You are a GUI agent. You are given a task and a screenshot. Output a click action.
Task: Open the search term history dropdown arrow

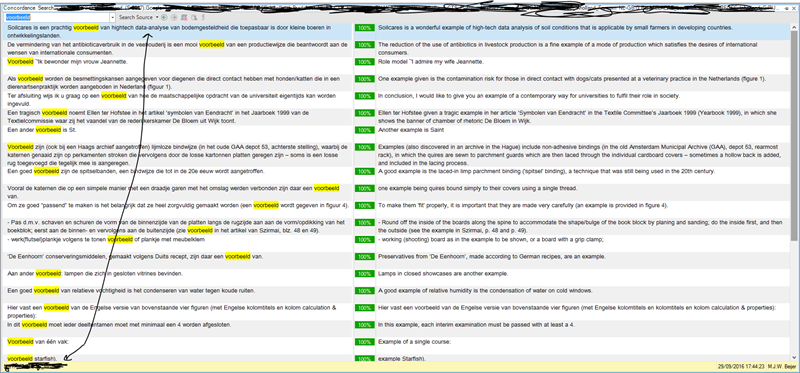coord(112,17)
